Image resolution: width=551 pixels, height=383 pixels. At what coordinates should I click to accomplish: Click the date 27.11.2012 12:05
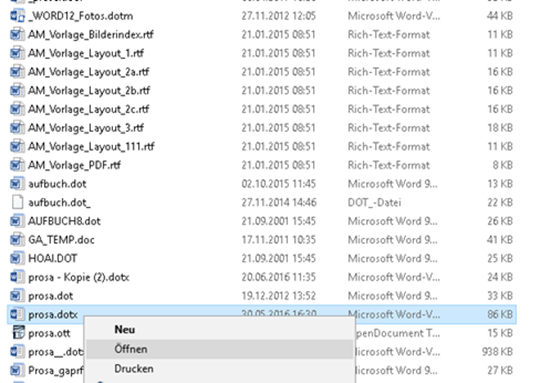click(x=279, y=16)
